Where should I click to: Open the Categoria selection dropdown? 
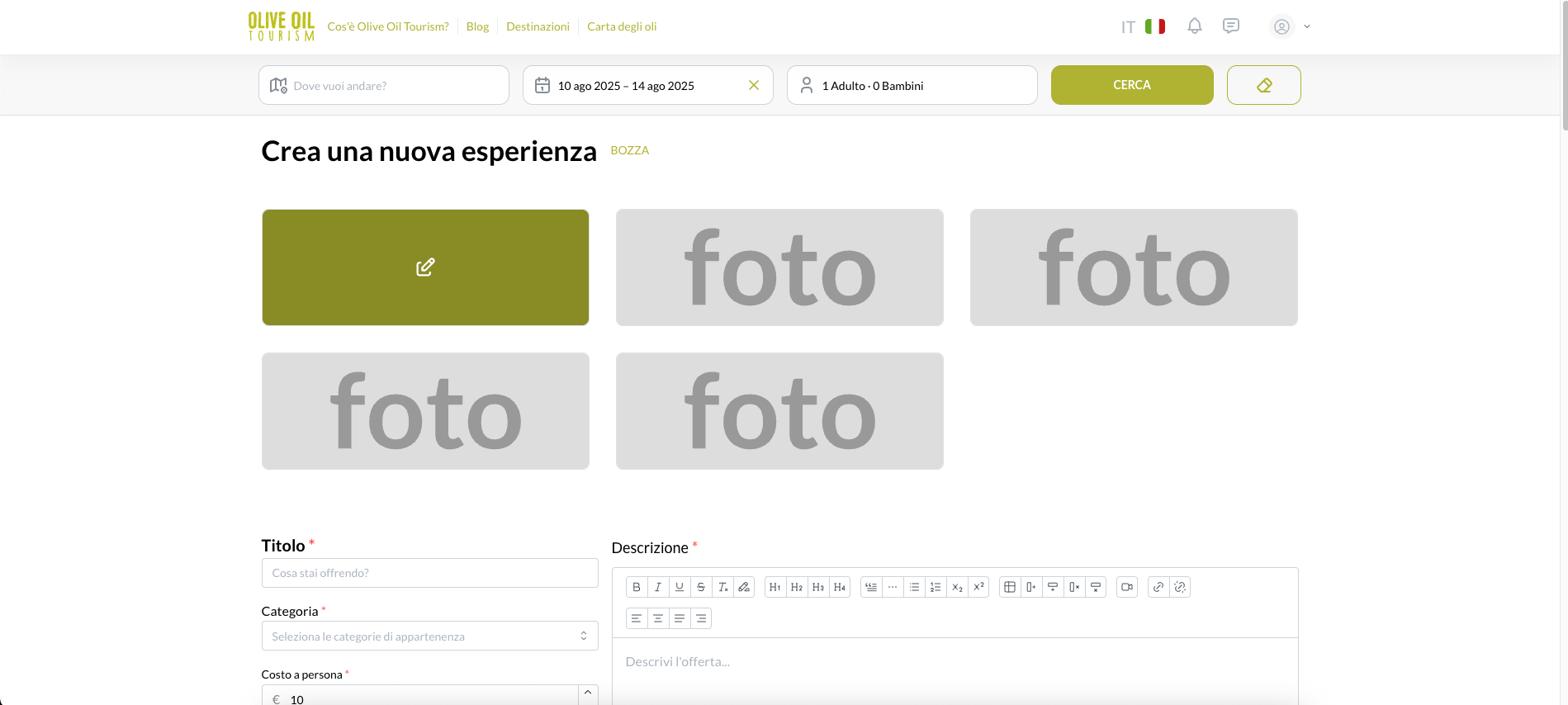(429, 636)
